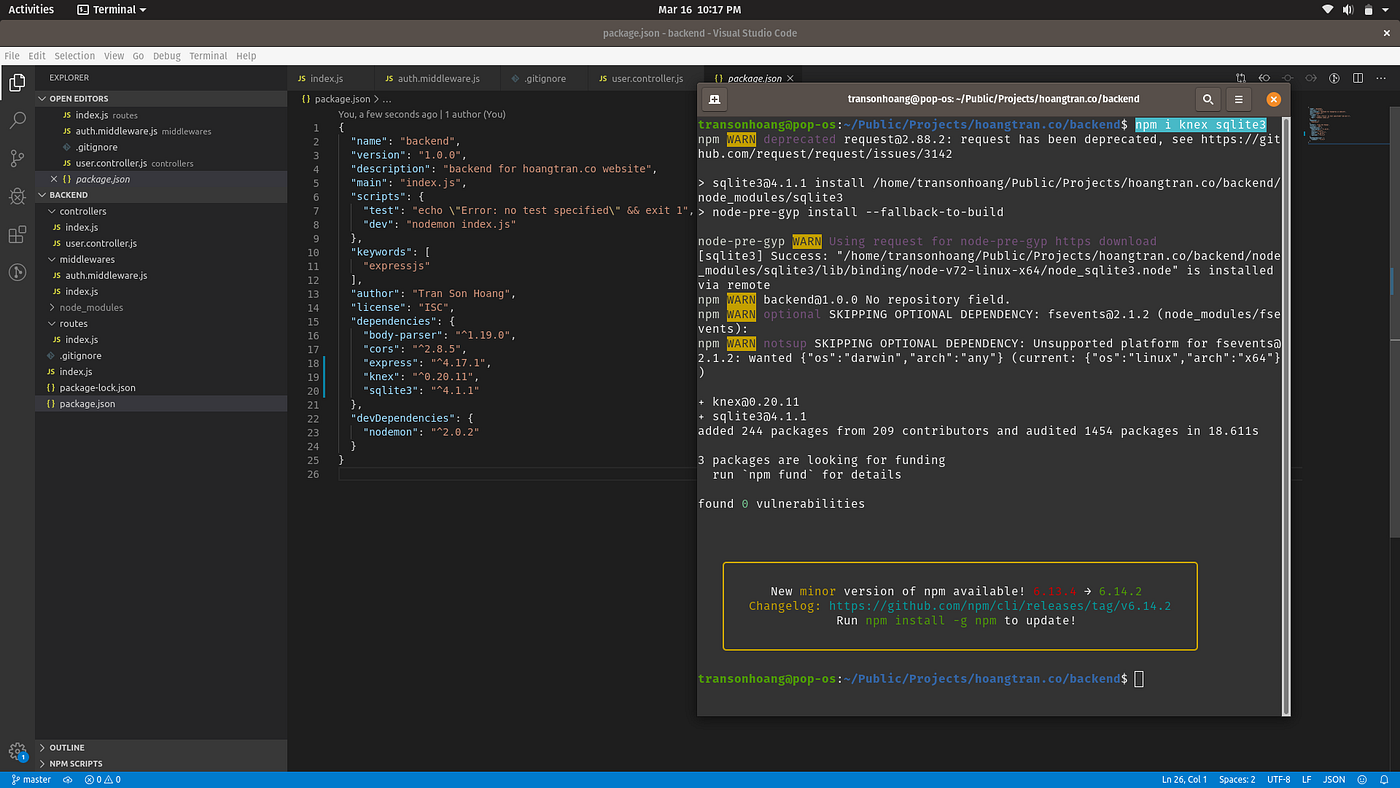Collapse the routes folder
Viewport: 1400px width, 788px height.
(x=73, y=323)
